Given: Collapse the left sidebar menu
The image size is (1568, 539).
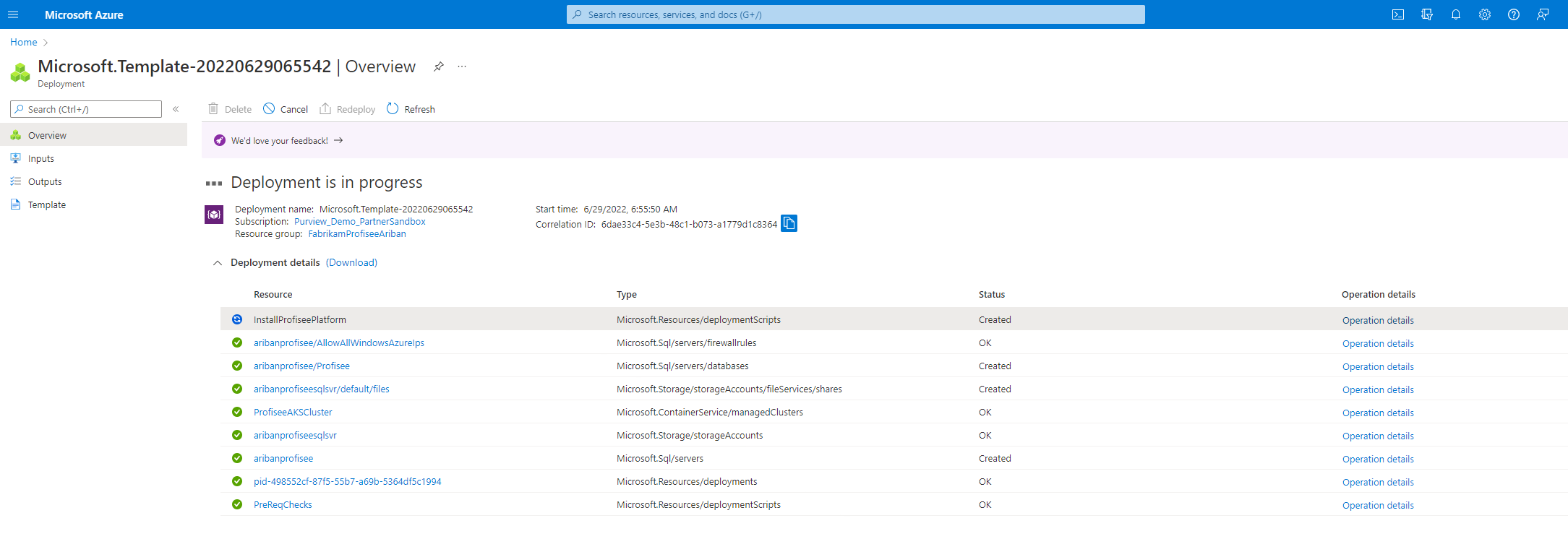Looking at the screenshot, I should (x=176, y=109).
